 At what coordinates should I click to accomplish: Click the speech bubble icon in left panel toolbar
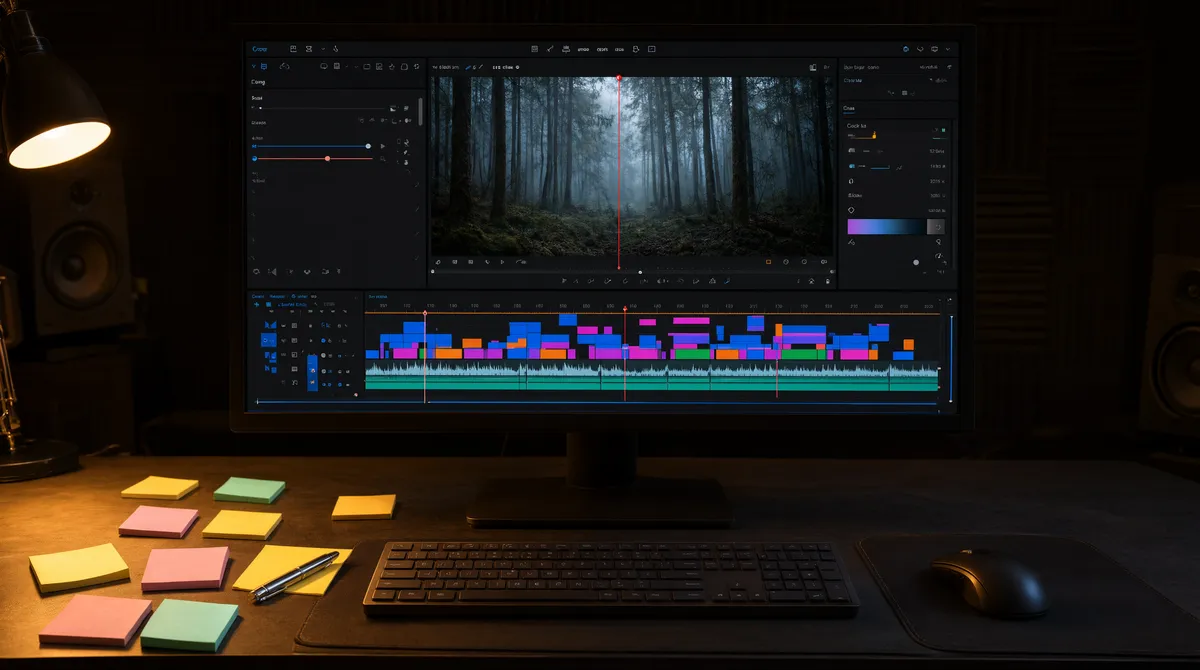click(324, 66)
